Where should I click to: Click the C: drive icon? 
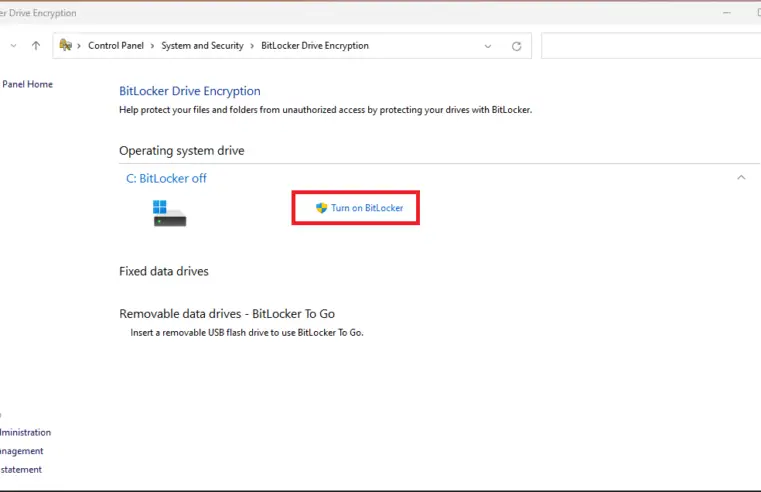click(169, 212)
